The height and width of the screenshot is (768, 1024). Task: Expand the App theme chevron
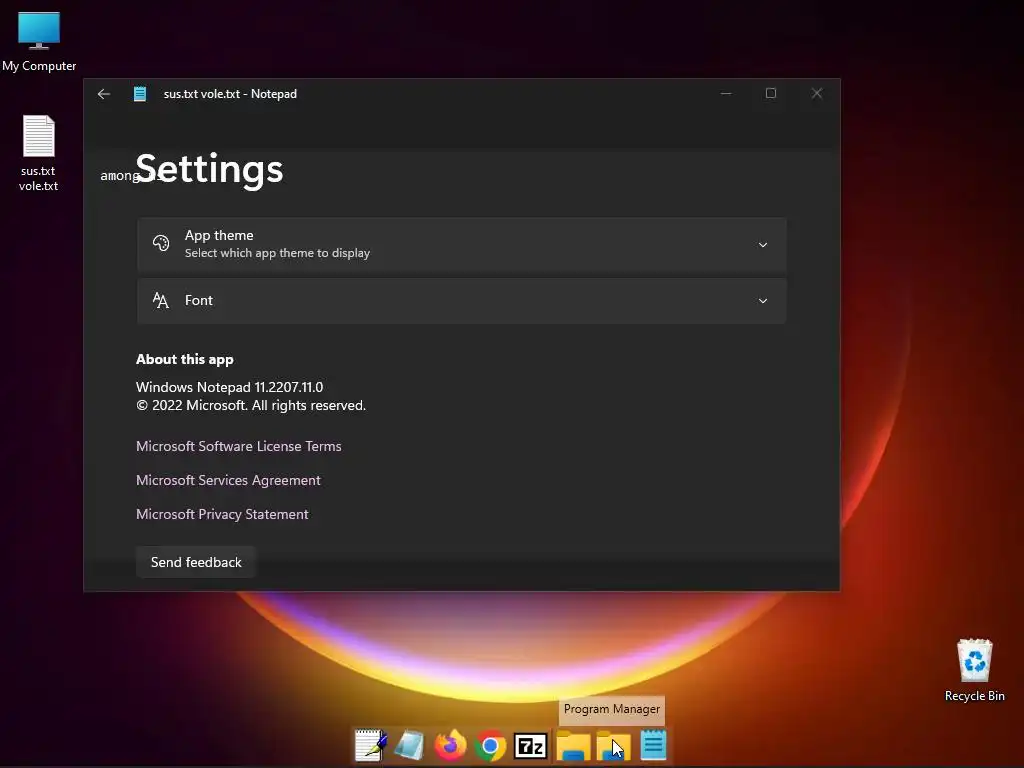[762, 245]
